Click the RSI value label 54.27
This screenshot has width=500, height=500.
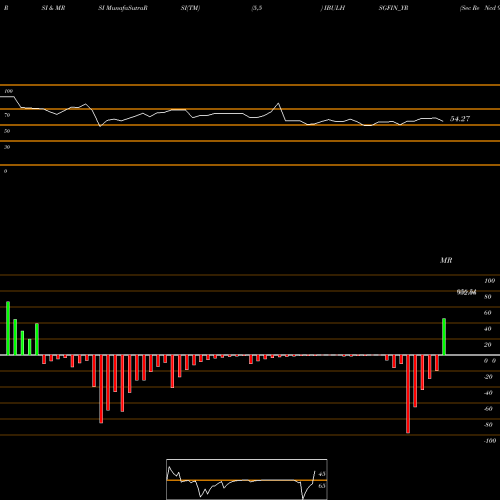tap(460, 119)
